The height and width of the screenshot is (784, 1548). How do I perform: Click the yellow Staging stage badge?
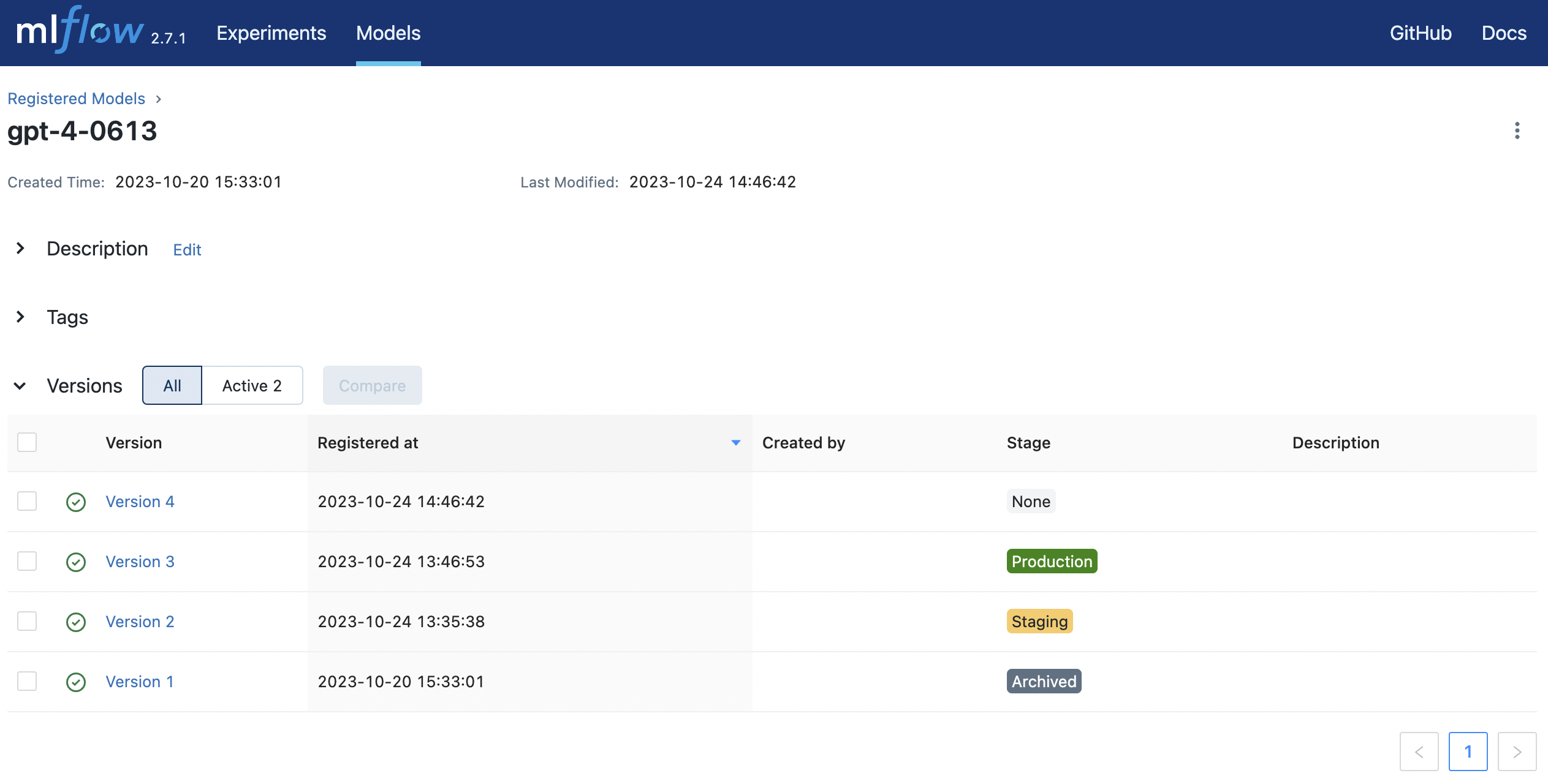coord(1039,622)
